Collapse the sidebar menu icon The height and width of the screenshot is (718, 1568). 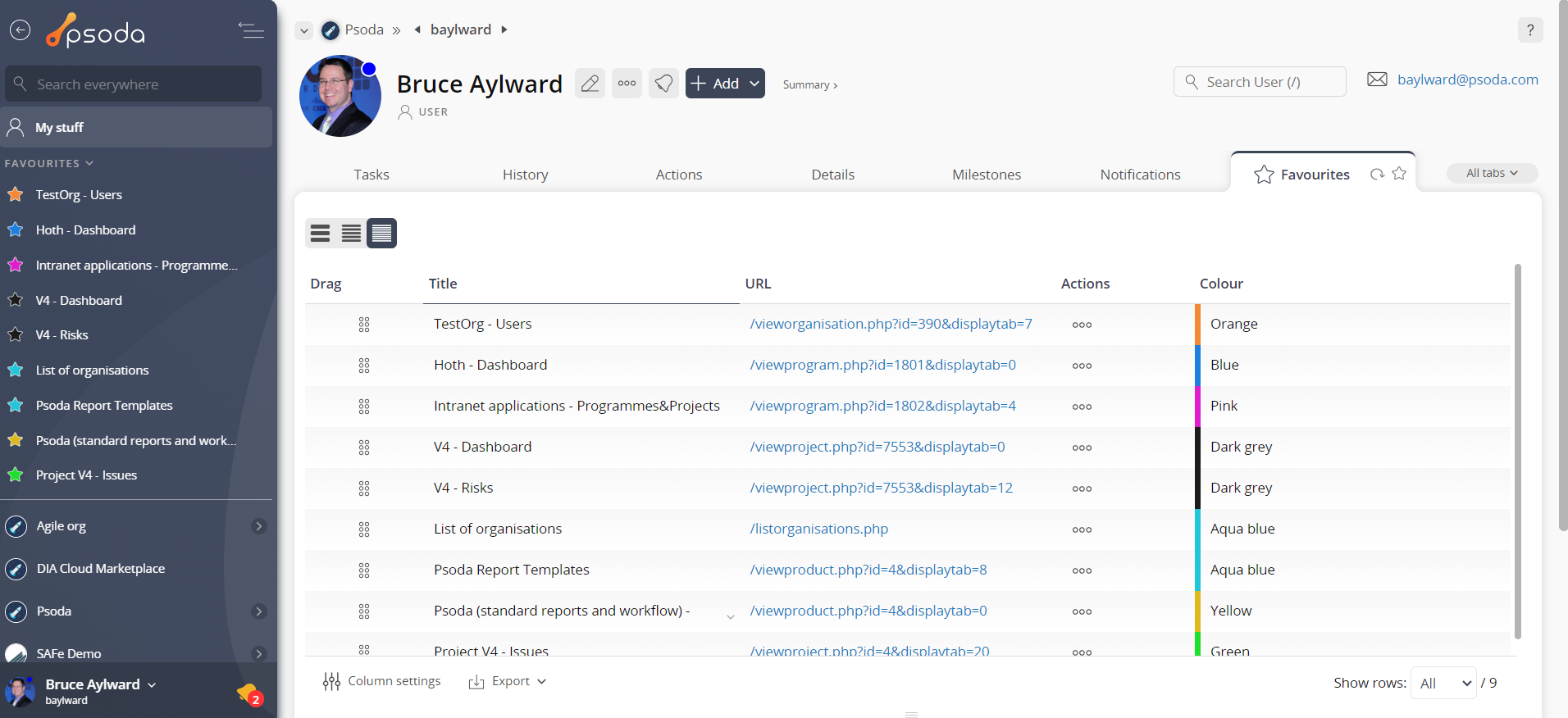[x=251, y=31]
